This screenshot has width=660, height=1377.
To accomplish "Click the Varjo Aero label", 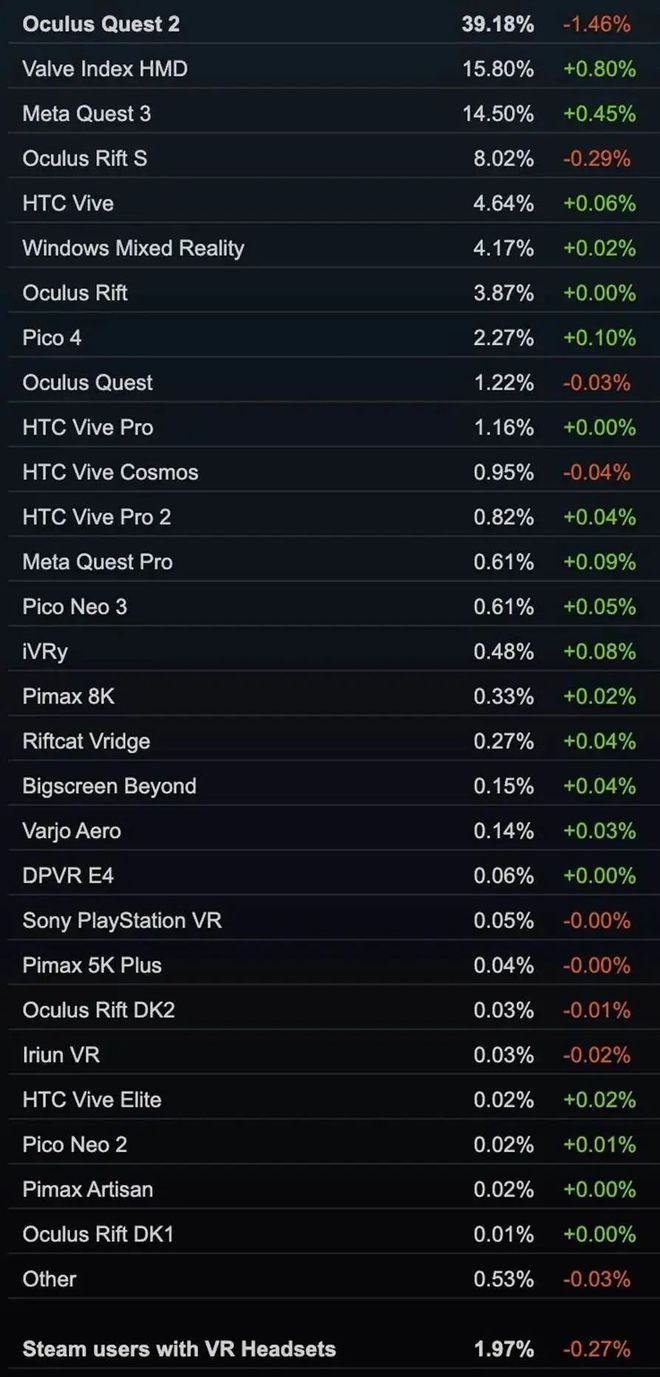I will [72, 831].
